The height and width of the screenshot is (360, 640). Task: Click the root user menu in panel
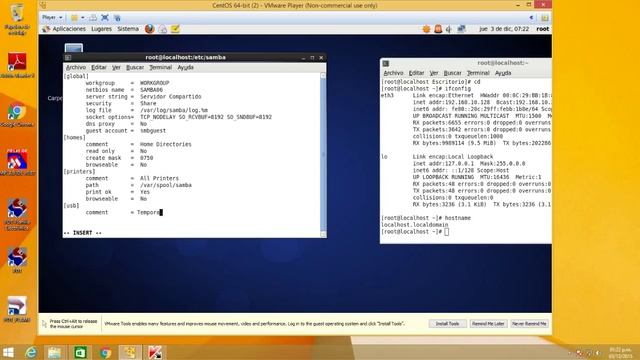tap(542, 29)
